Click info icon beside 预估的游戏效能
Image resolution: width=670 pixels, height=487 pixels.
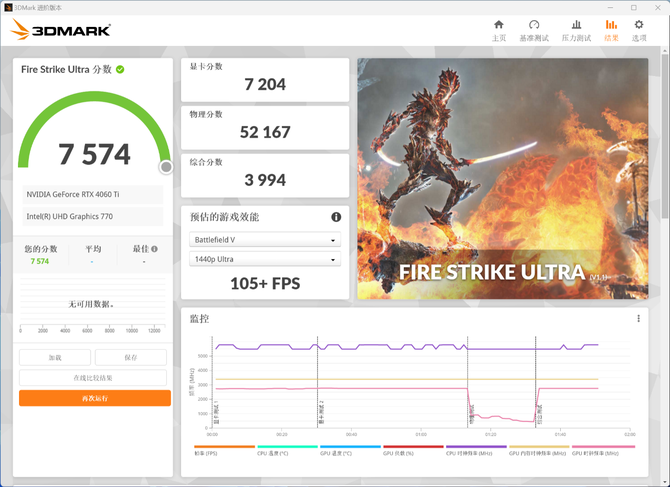(x=336, y=217)
